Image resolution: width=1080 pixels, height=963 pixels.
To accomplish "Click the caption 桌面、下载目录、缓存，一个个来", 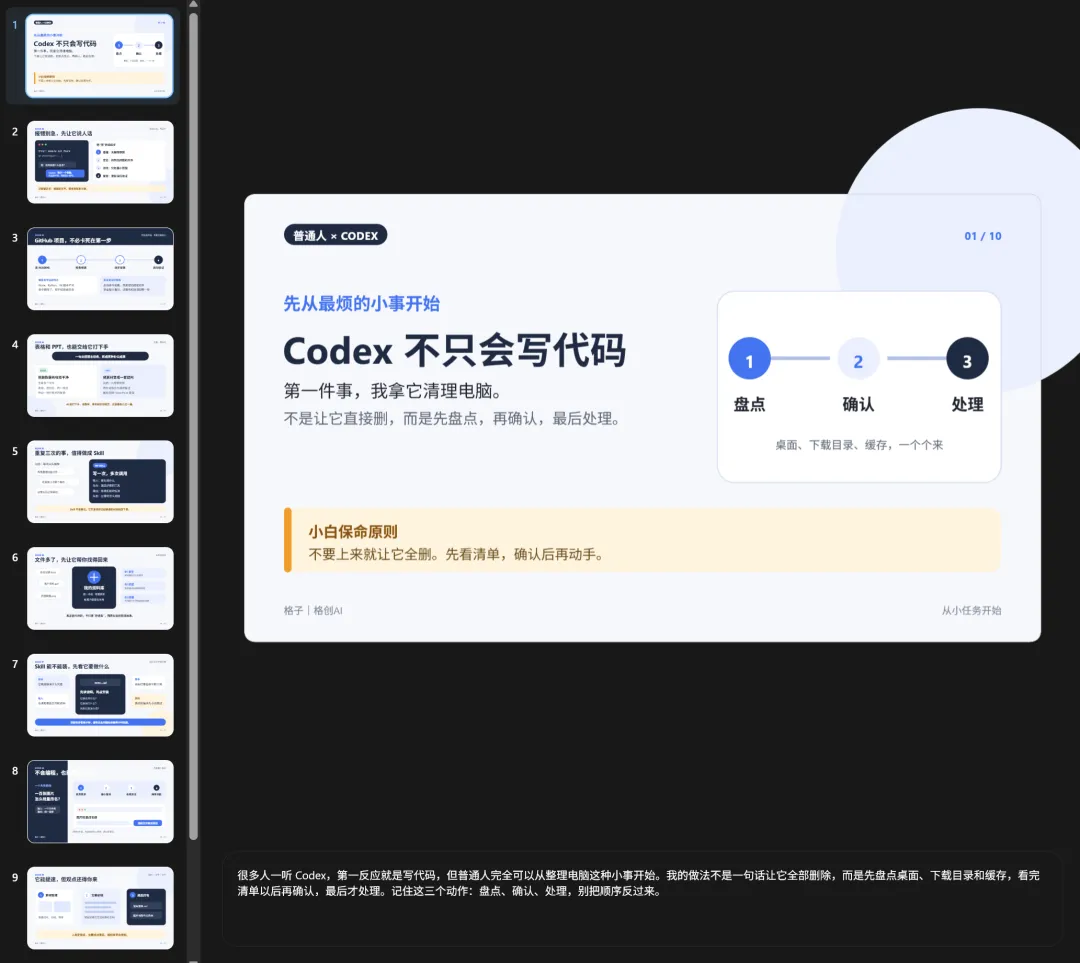I will coord(859,445).
